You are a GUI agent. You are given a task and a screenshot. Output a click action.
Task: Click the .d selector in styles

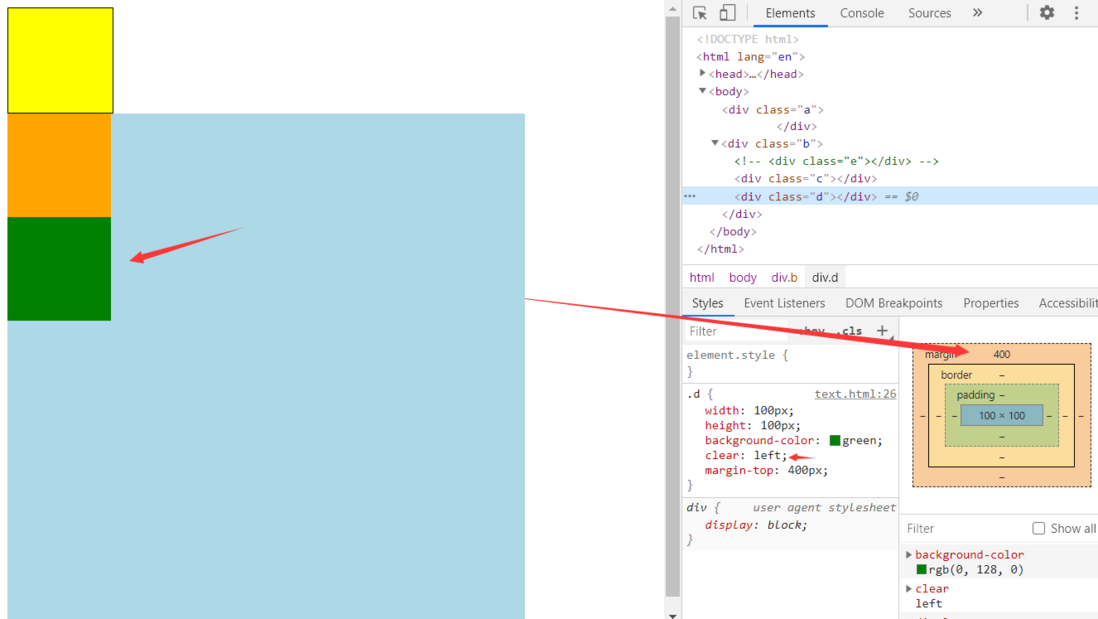click(x=693, y=394)
